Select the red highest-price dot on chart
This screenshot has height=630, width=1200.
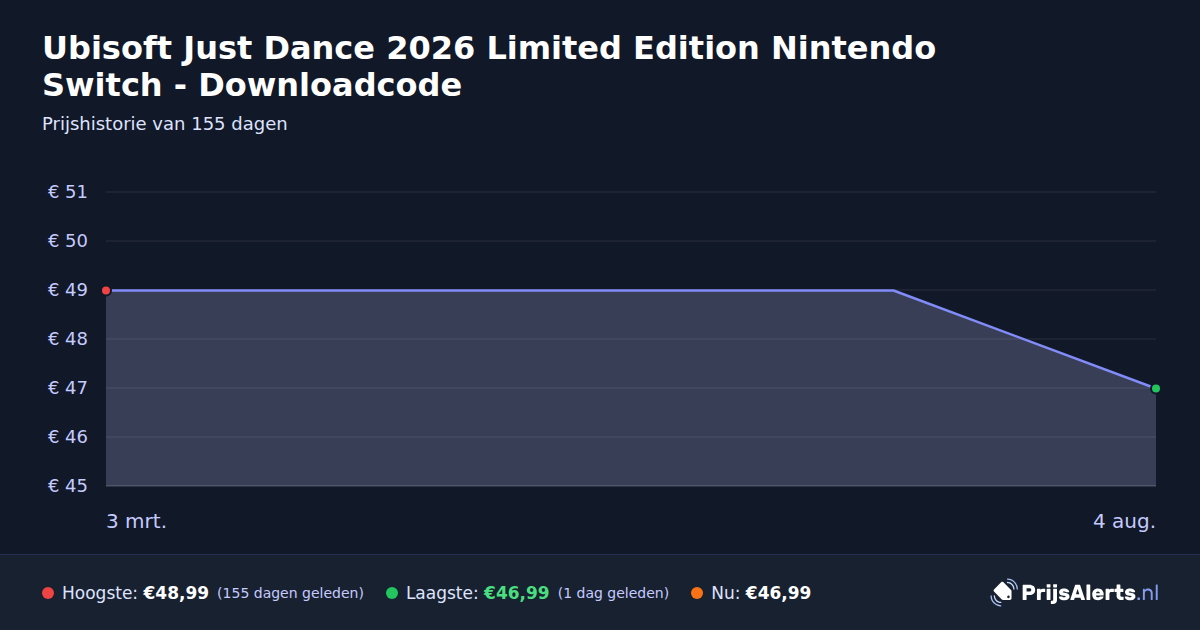point(106,290)
